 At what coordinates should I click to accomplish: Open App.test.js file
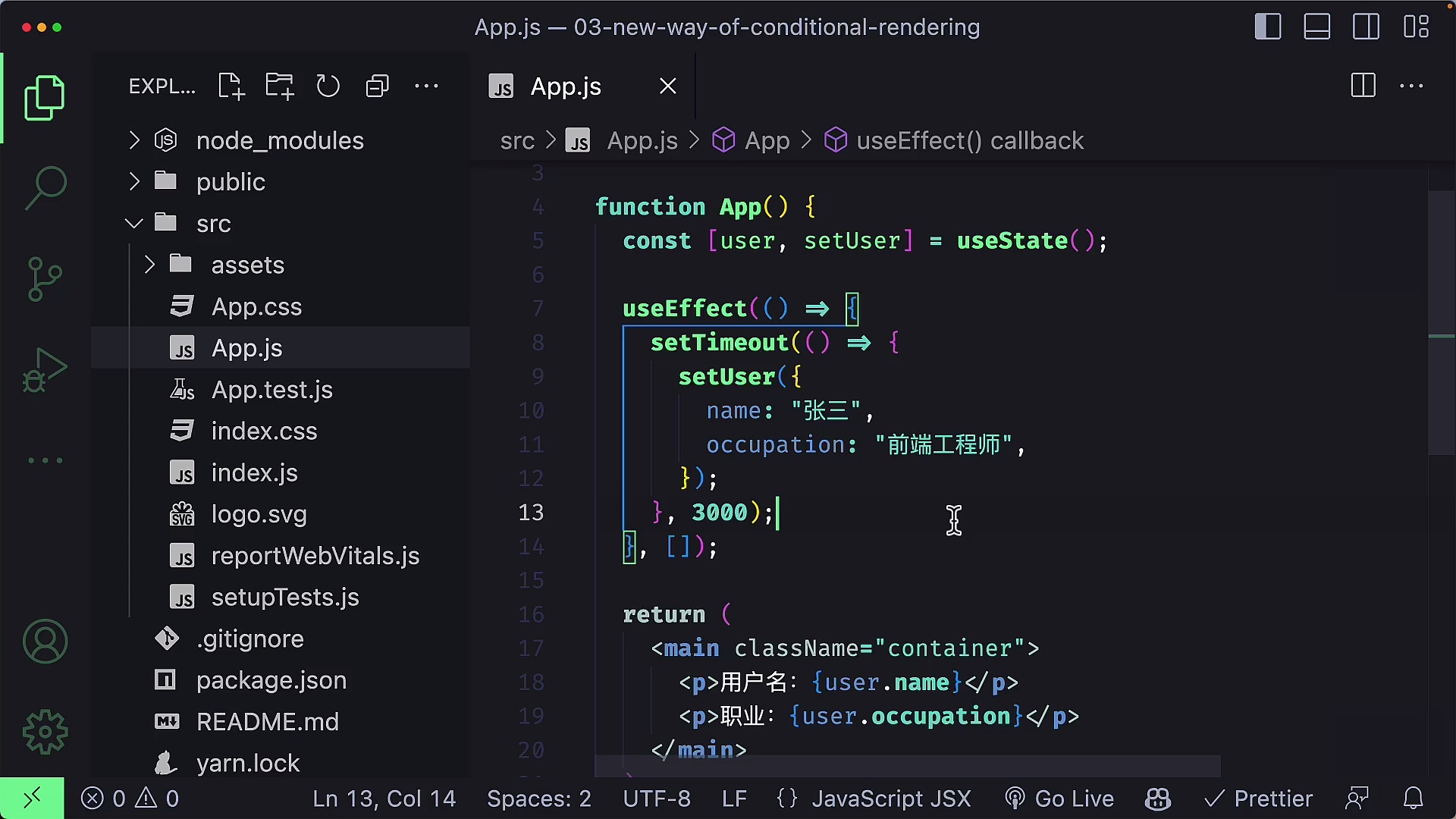[x=281, y=390]
